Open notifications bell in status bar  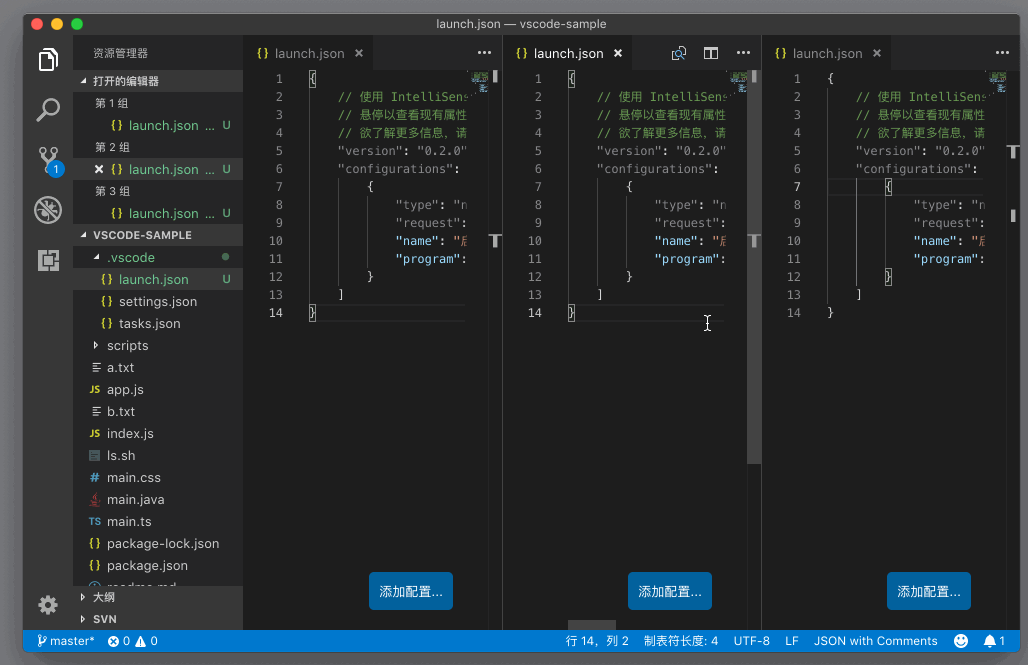(x=994, y=641)
